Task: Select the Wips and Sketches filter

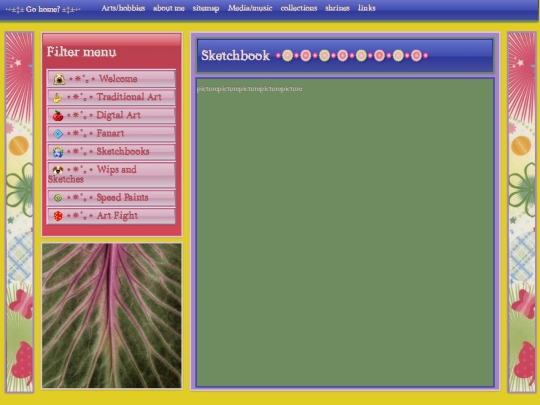Action: point(111,174)
